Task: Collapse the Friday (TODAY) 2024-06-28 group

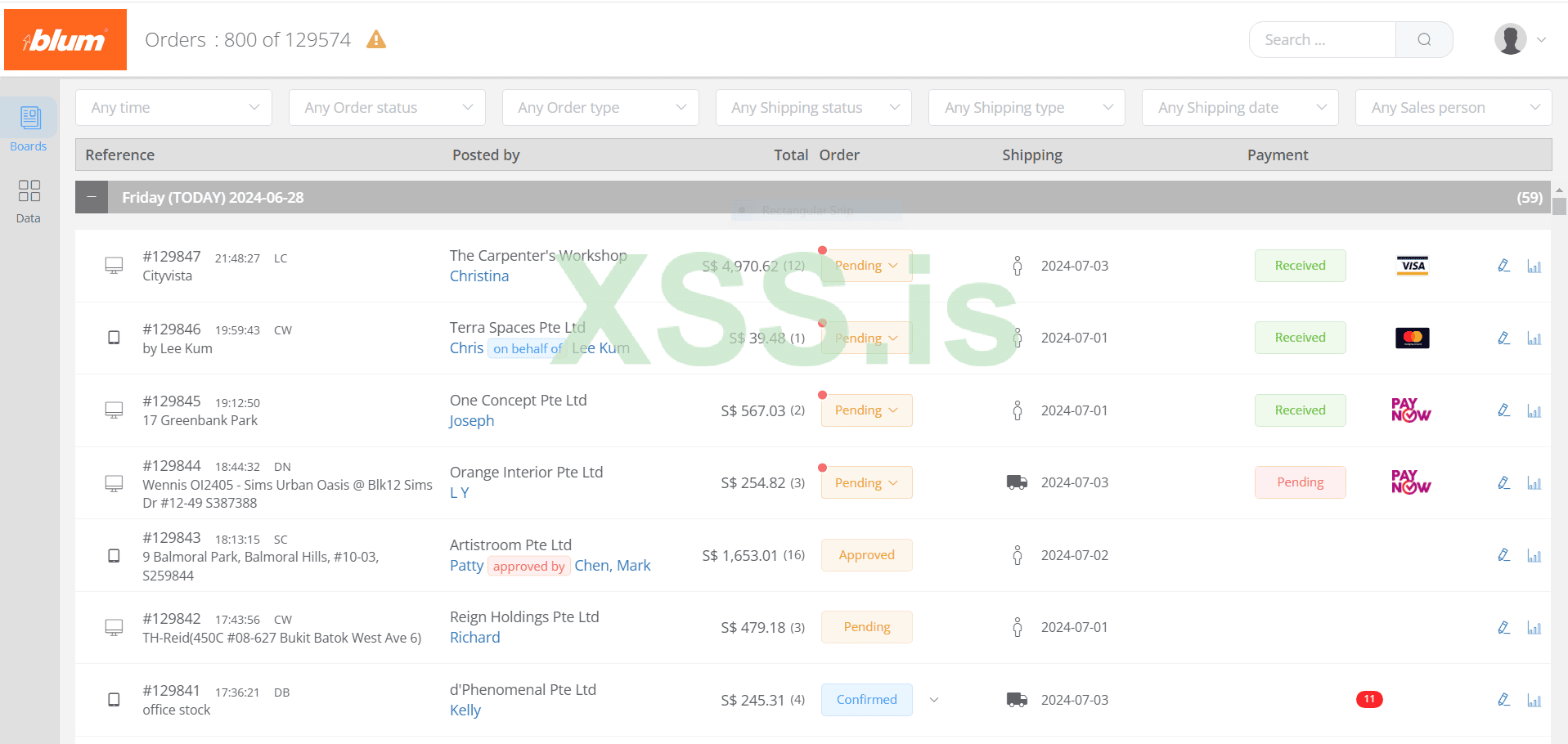Action: [92, 197]
